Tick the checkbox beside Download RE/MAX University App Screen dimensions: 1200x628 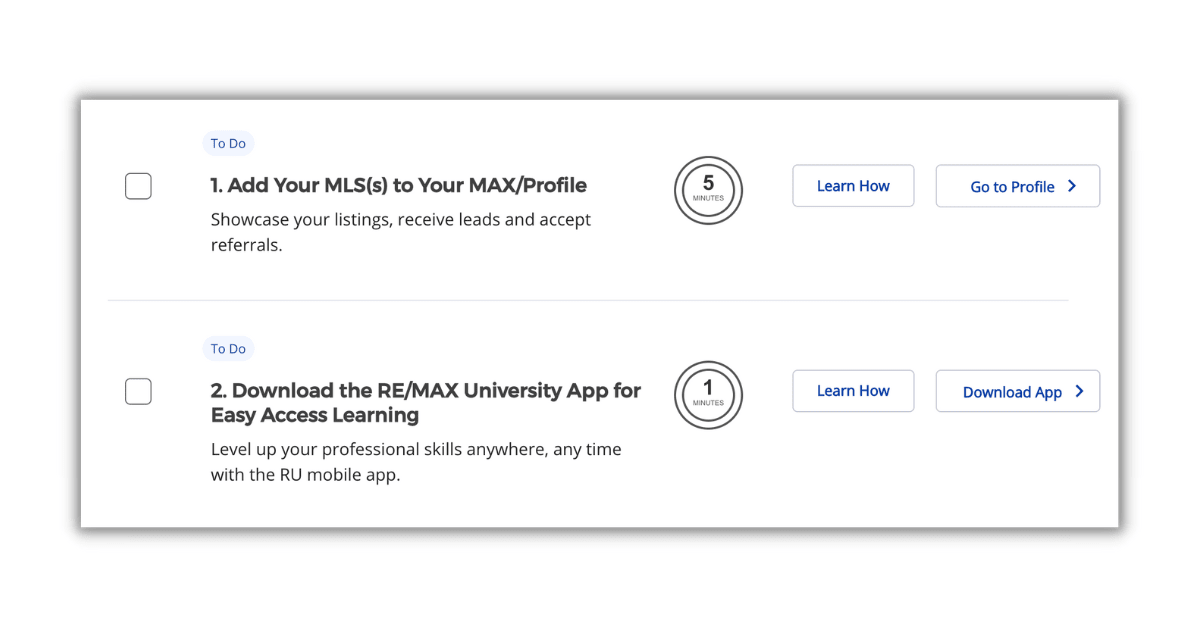point(138,391)
